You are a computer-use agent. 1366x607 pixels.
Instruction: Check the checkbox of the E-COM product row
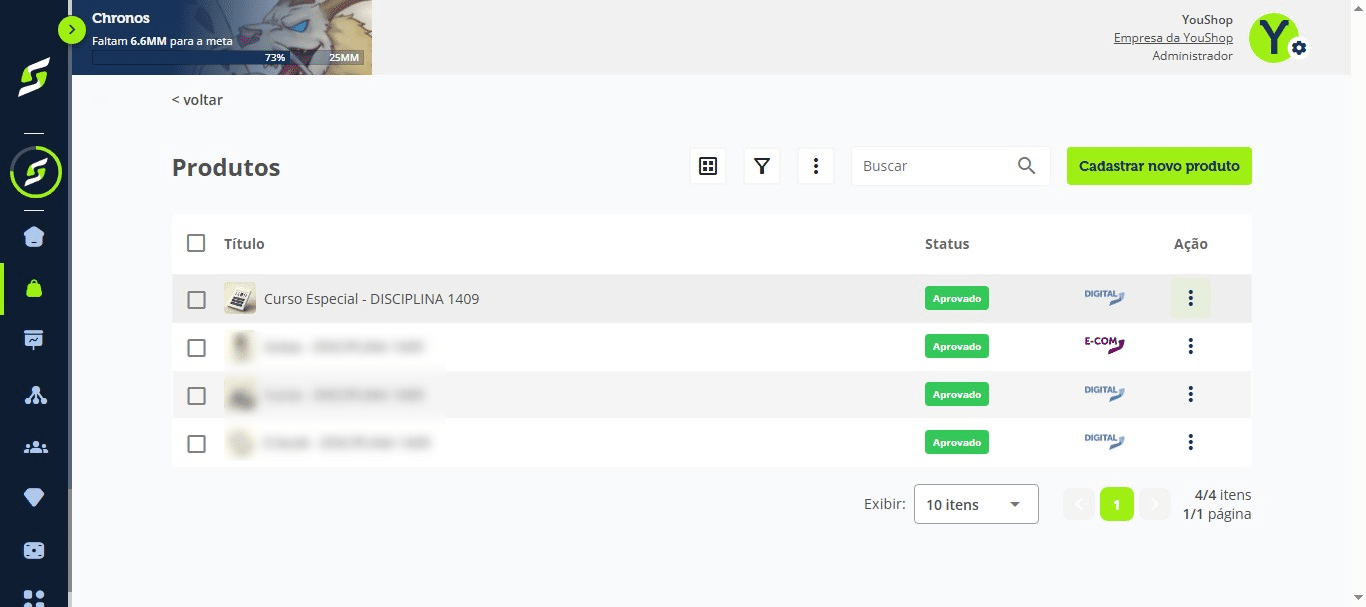(196, 347)
